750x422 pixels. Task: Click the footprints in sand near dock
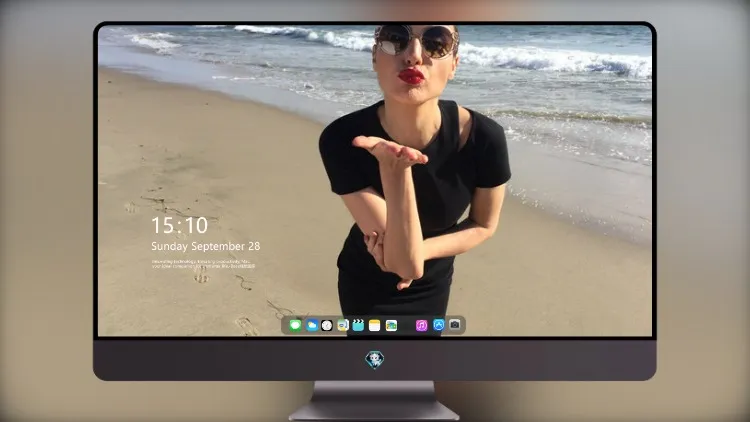click(247, 326)
